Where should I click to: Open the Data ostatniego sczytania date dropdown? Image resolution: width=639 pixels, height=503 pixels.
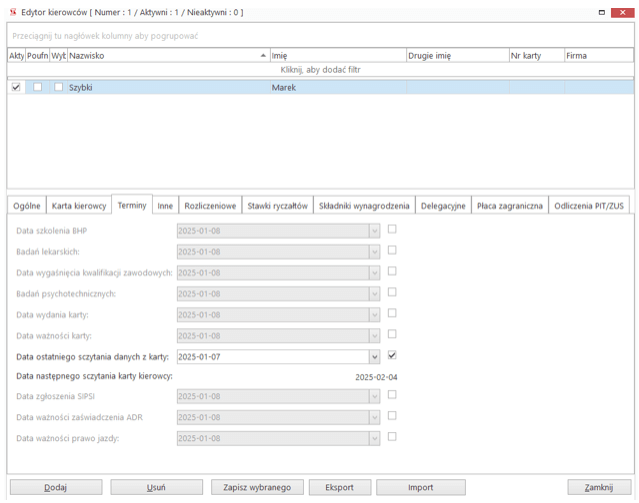374,356
